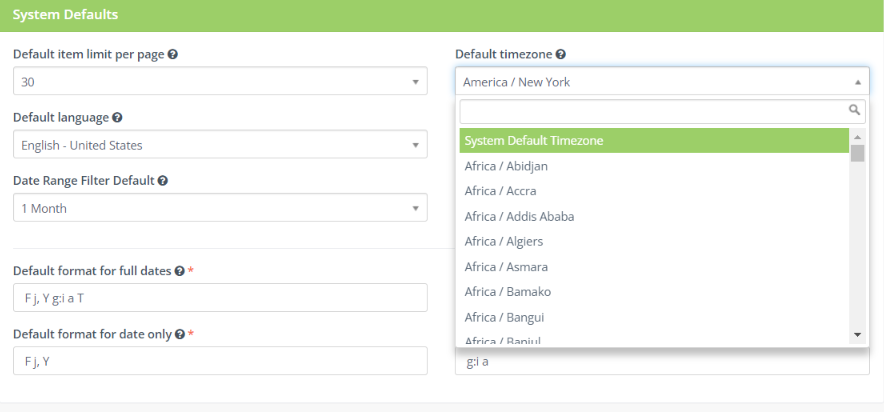Click help icon beside Default language
This screenshot has height=412, width=884.
[x=118, y=117]
